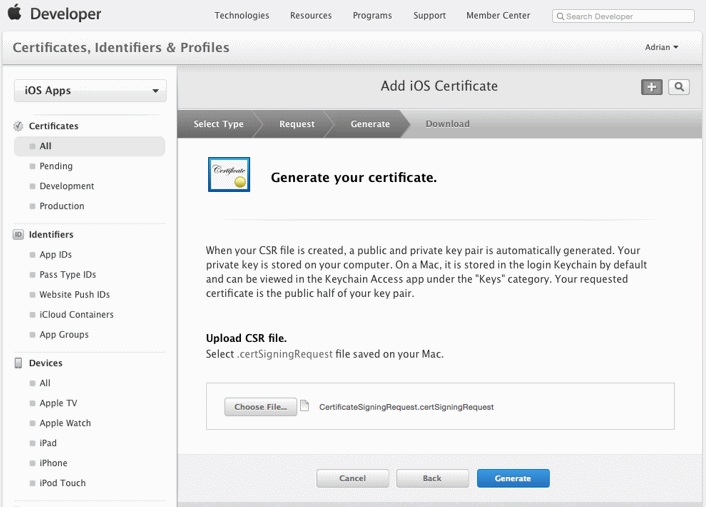Image resolution: width=706 pixels, height=507 pixels.
Task: Select iPhone devices
Action: [53, 463]
